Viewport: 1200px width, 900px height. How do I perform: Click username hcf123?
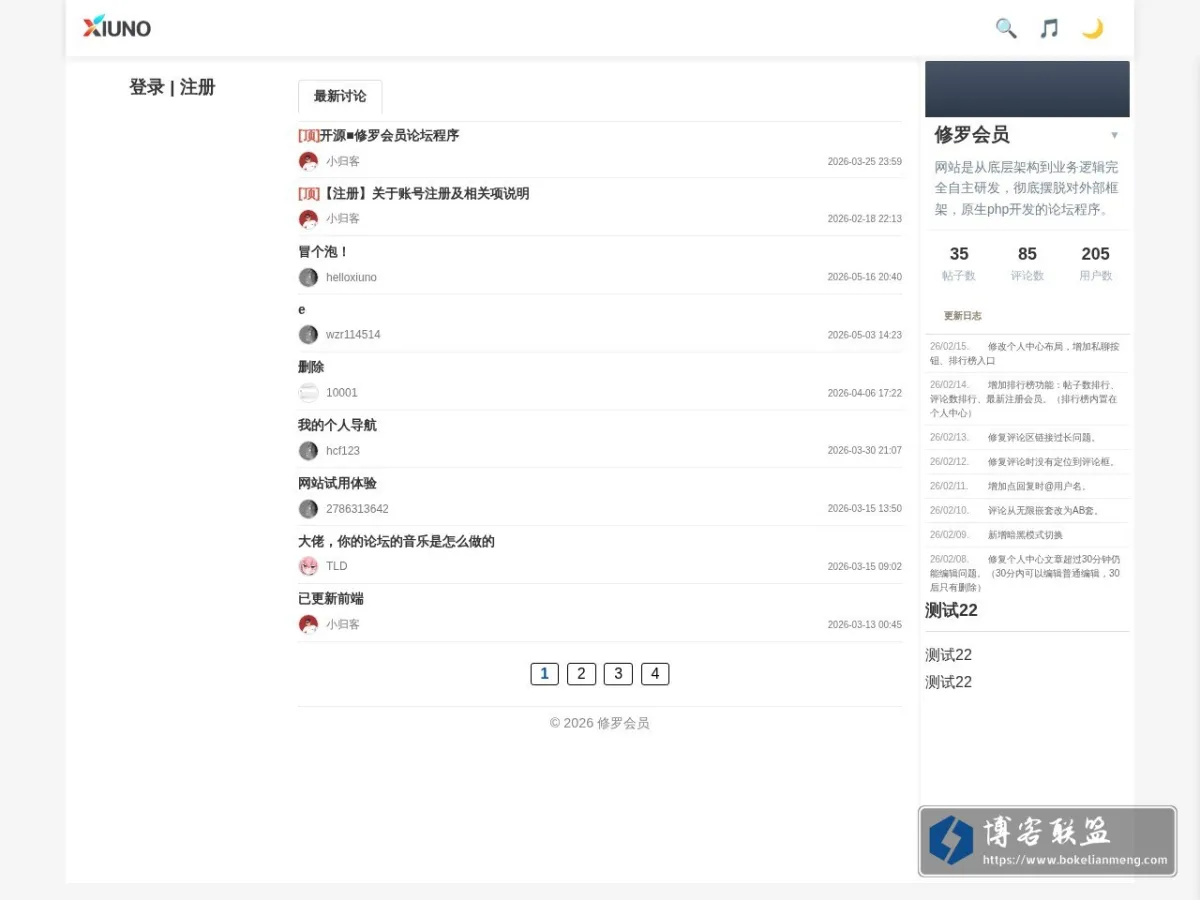click(343, 450)
